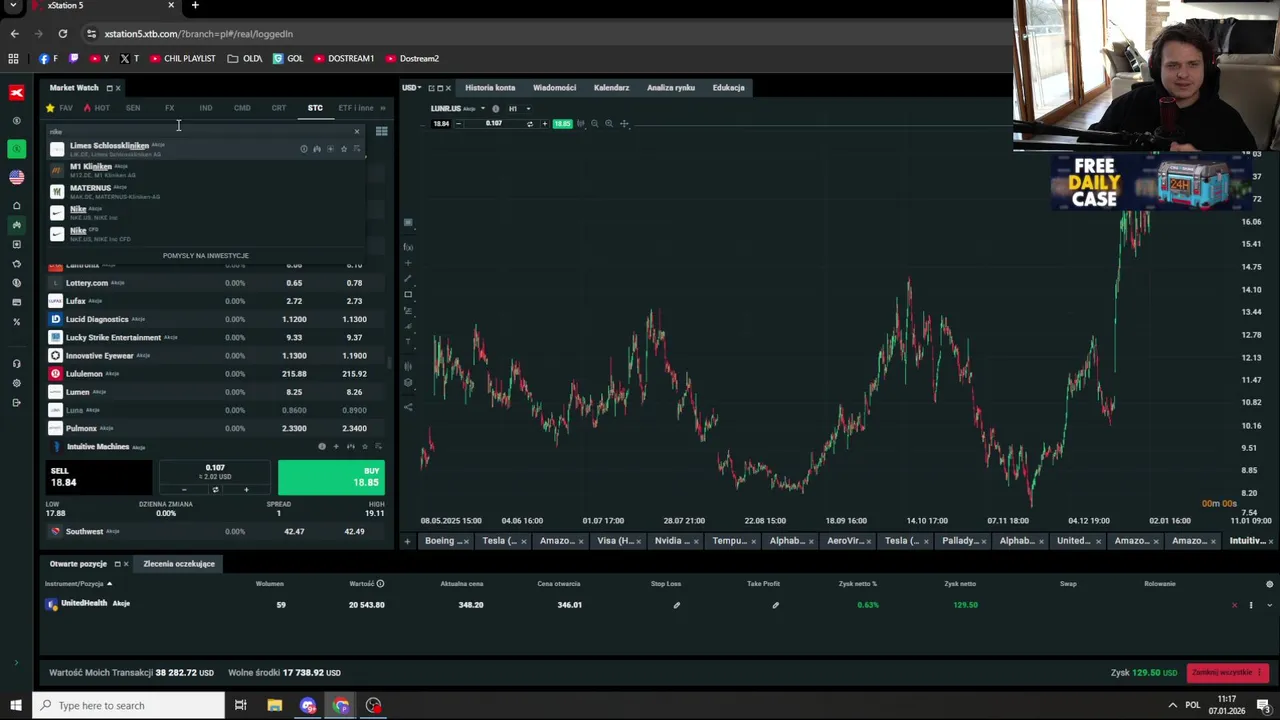The image size is (1280, 720).
Task: Click chart toolbar sell price 18.84
Action: 440,124
